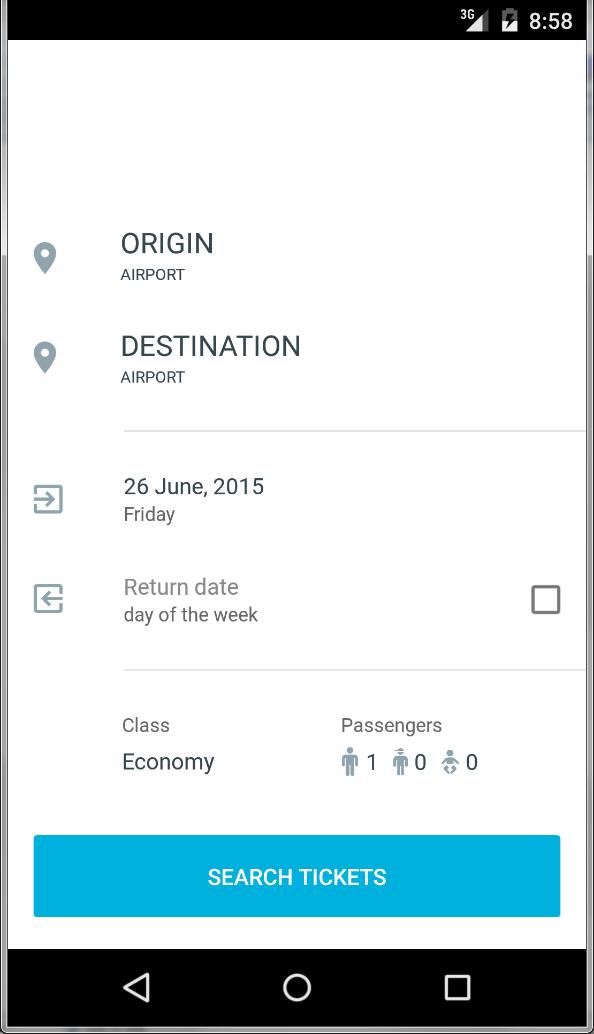
Task: Tap the Android back navigation button
Action: tap(136, 987)
